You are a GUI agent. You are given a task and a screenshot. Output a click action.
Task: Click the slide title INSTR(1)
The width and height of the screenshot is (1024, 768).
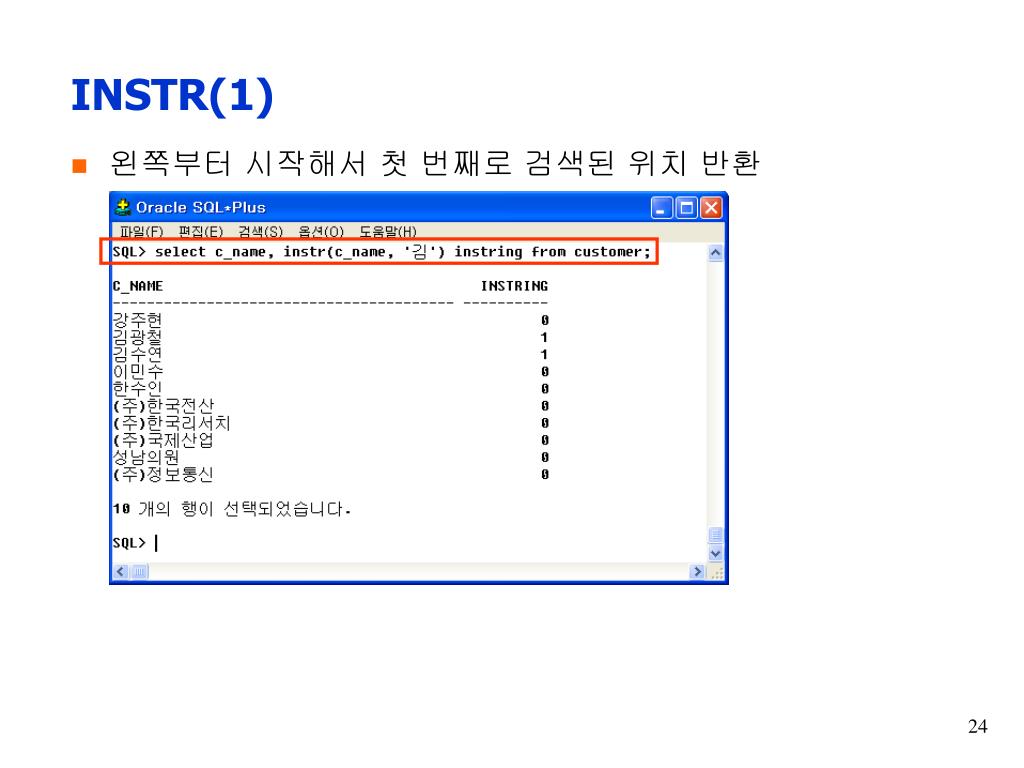[172, 95]
